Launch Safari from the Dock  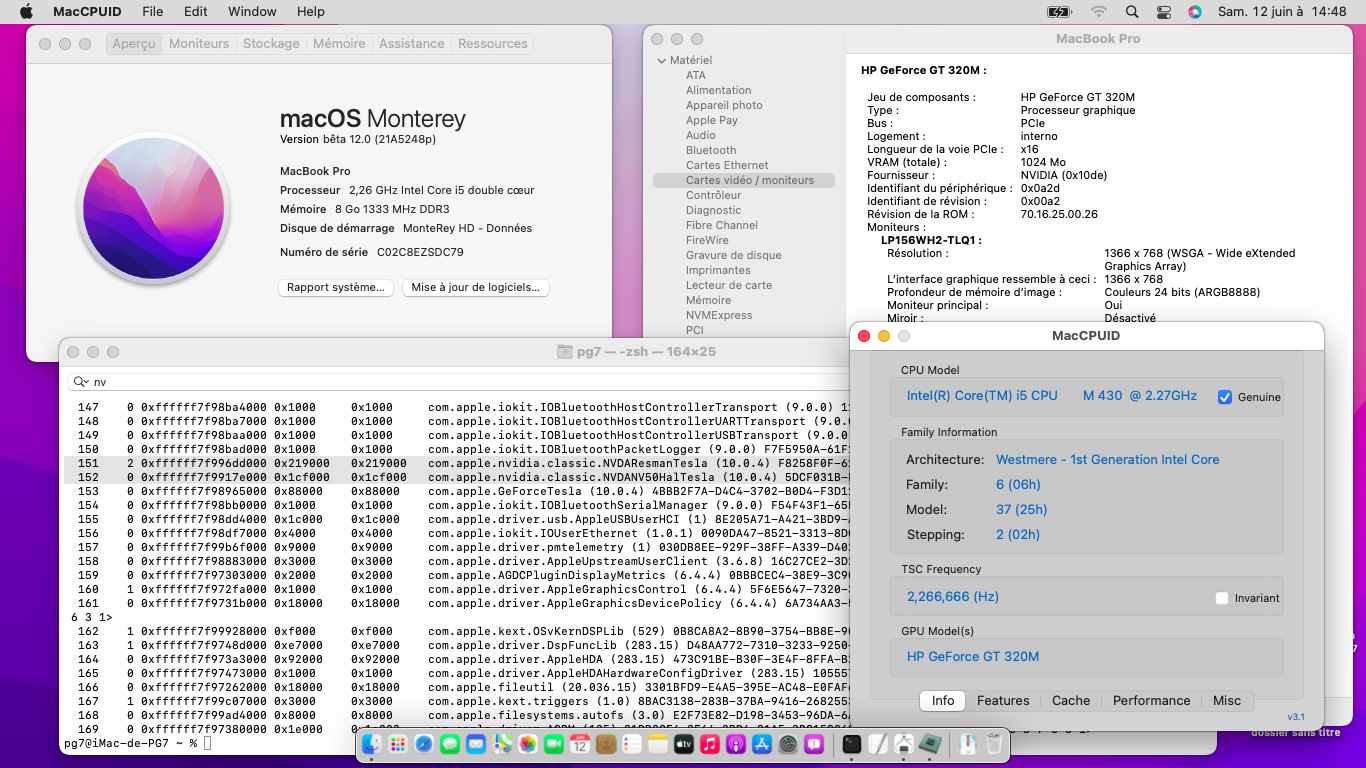tap(424, 744)
